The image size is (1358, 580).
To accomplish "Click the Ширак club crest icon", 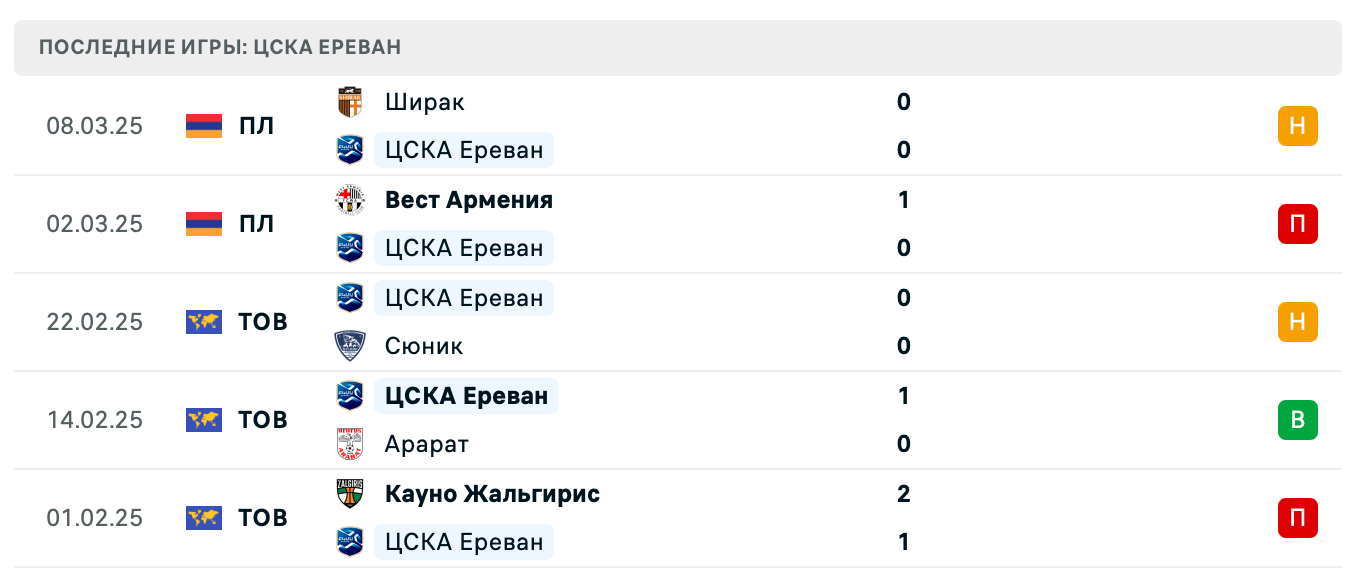I will pyautogui.click(x=350, y=102).
